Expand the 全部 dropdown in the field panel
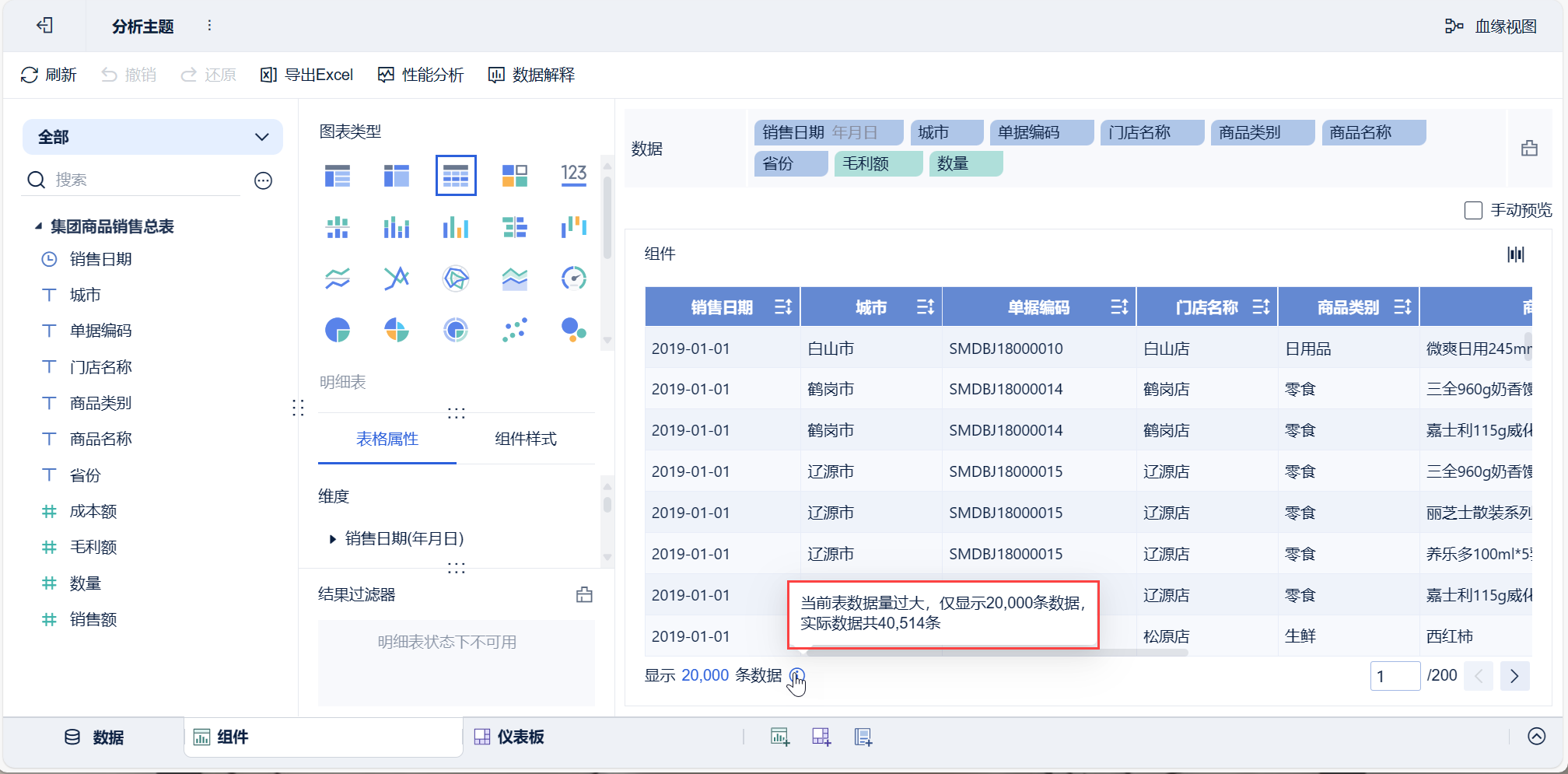Image resolution: width=1568 pixels, height=774 pixels. tap(152, 137)
